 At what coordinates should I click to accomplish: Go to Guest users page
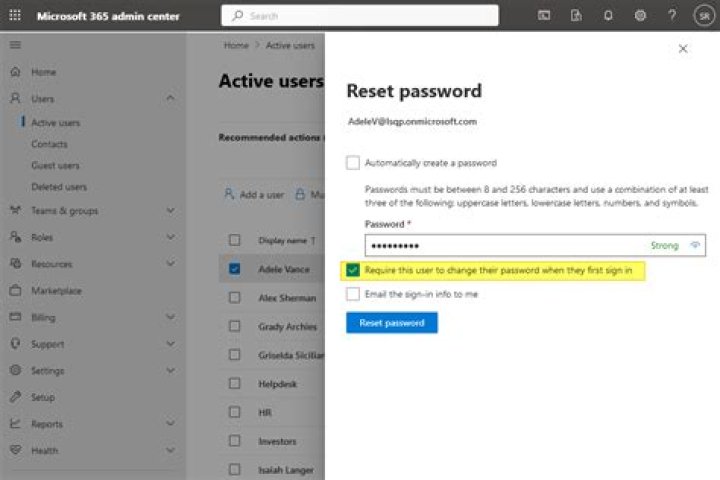[55, 165]
